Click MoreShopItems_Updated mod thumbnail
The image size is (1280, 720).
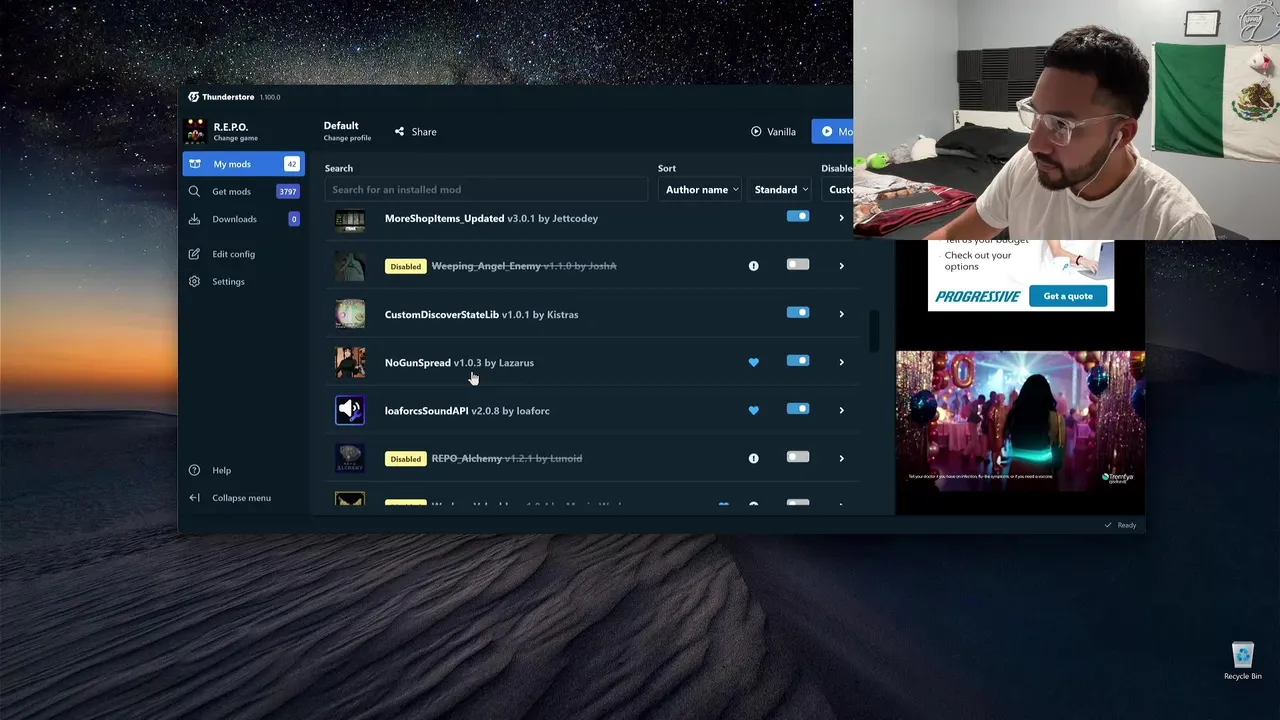(350, 220)
